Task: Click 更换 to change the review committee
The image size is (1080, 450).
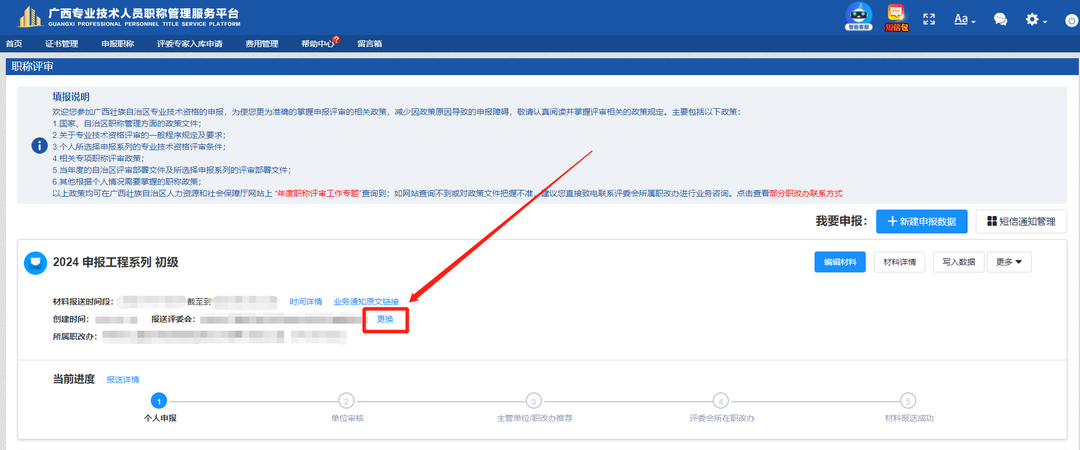Action: click(385, 318)
